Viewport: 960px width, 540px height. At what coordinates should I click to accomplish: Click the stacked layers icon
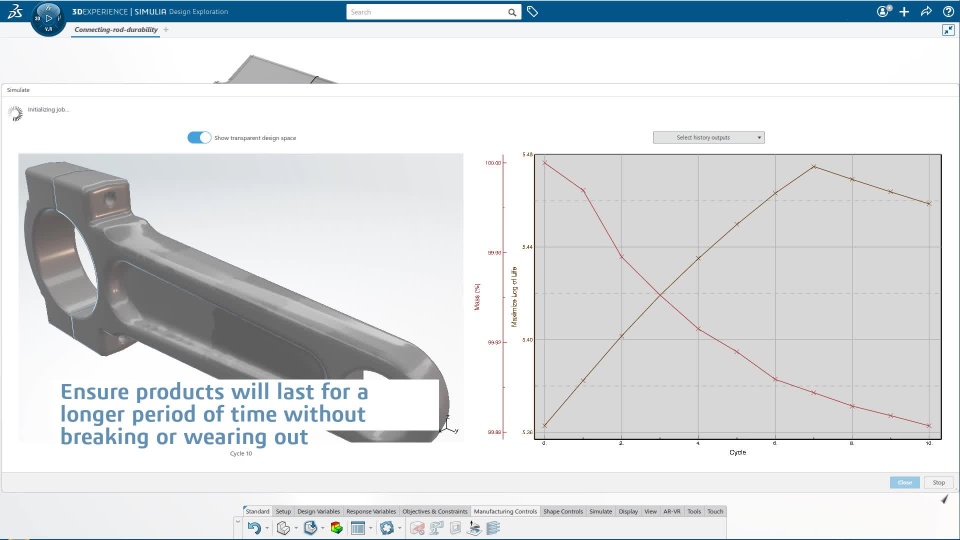tap(493, 528)
